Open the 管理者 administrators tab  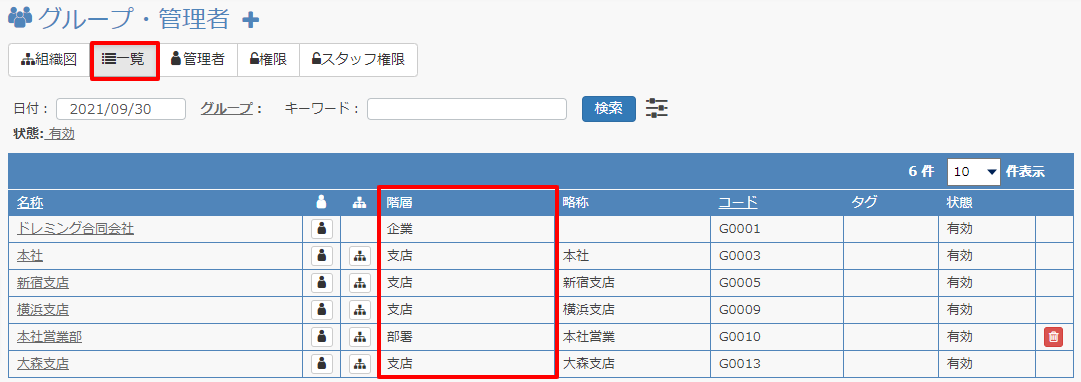[198, 60]
